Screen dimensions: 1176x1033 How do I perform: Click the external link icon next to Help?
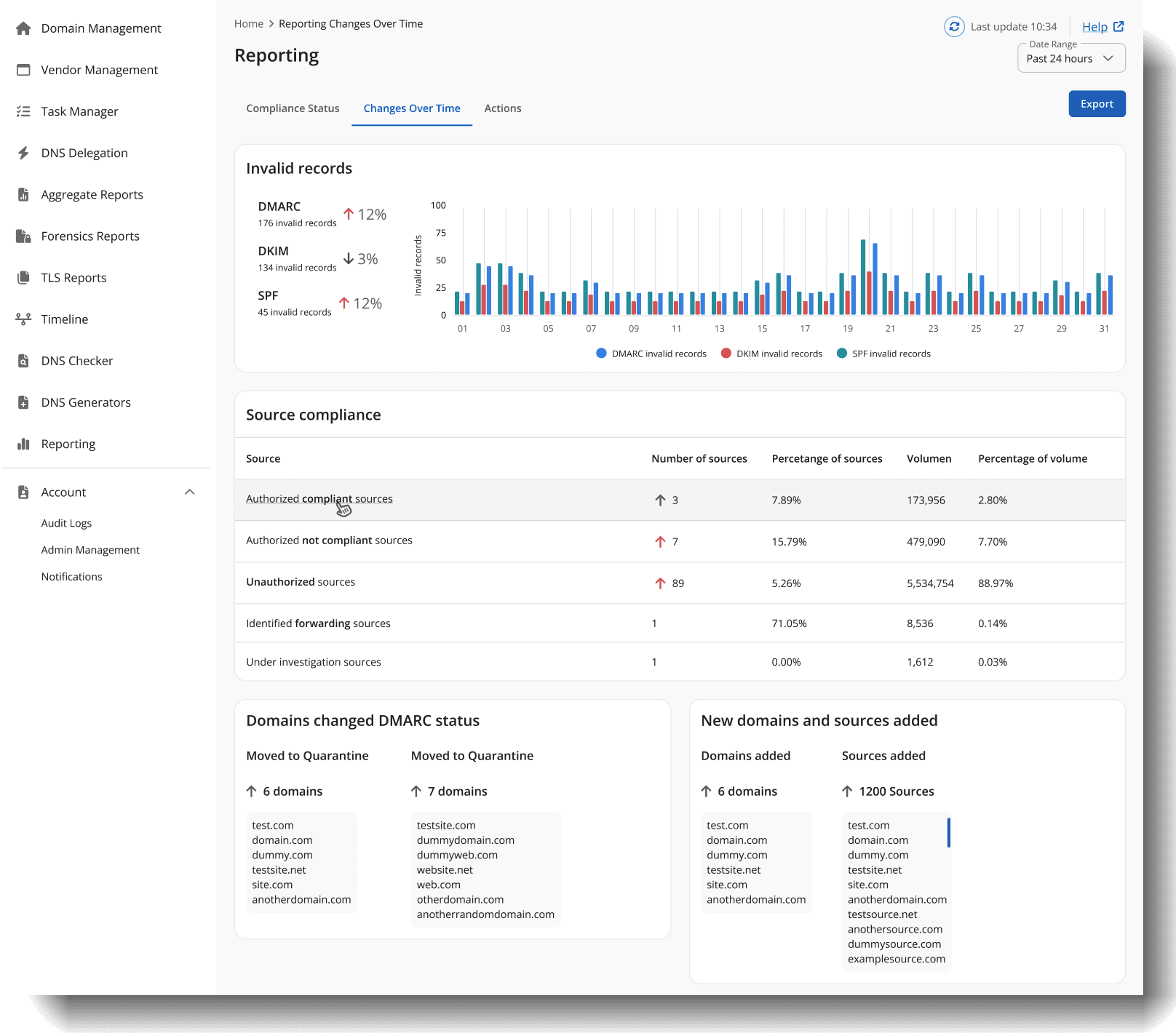click(1119, 27)
